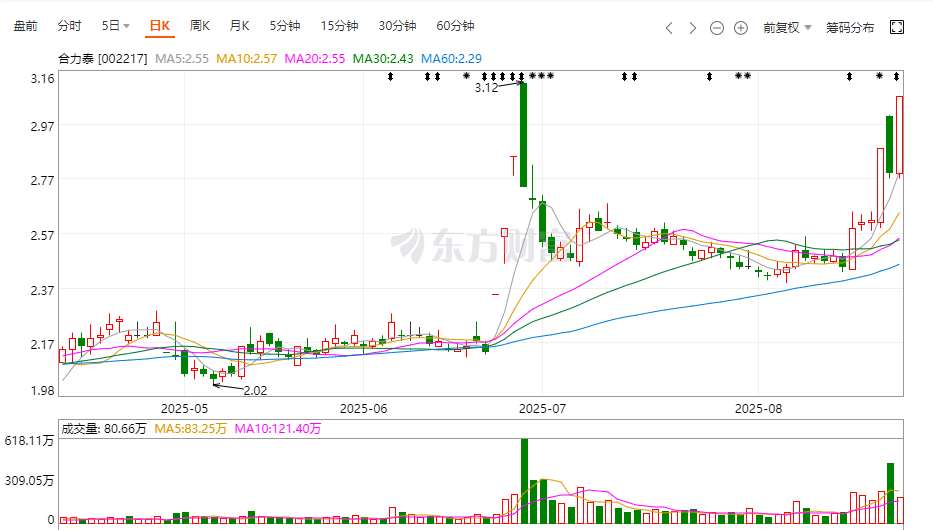
Task: Show the 60分钟 chart
Action: [x=455, y=26]
